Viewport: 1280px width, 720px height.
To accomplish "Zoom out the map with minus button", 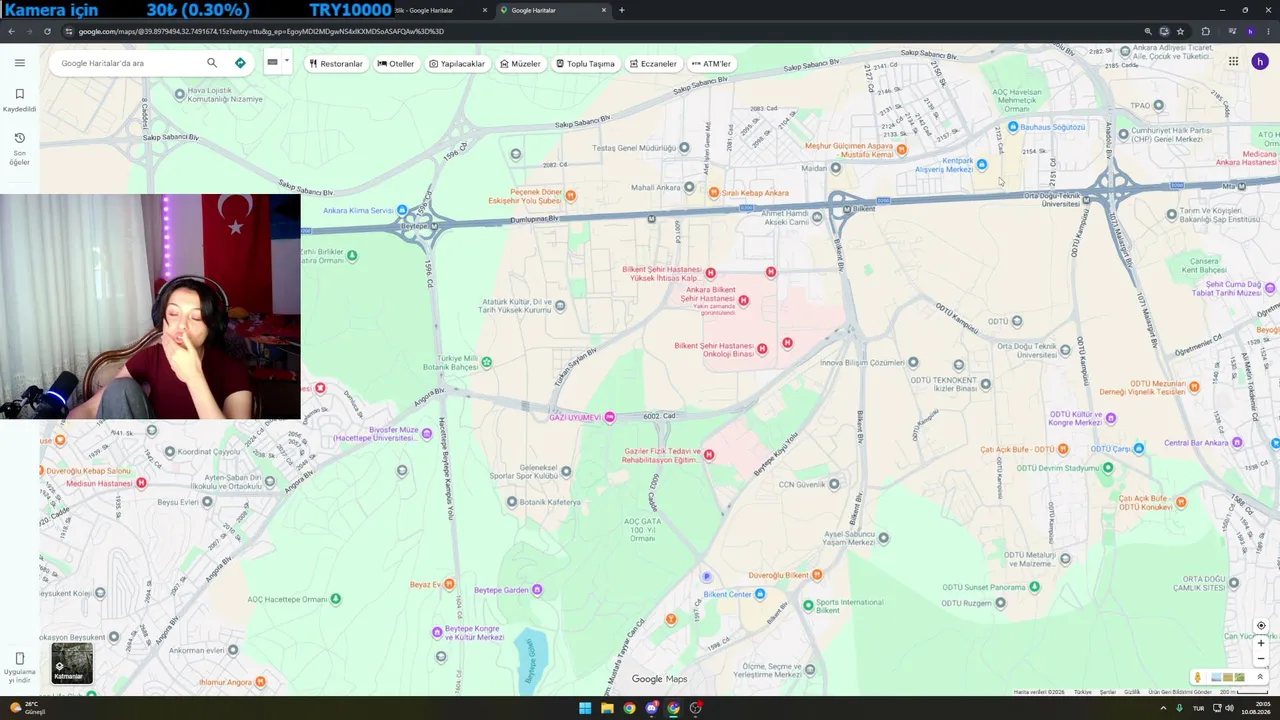I will tap(1261, 659).
